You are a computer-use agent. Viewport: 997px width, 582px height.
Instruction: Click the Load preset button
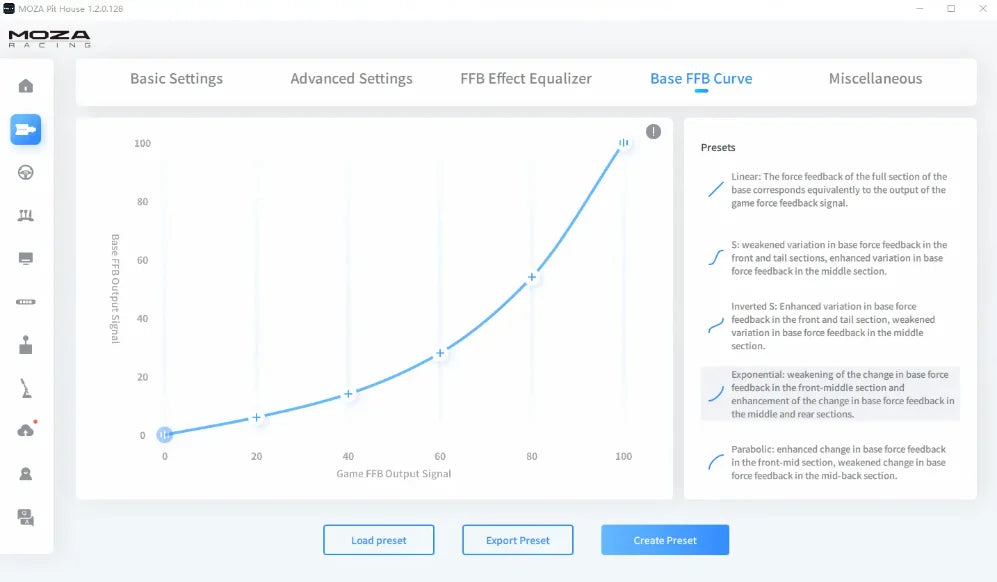point(379,540)
